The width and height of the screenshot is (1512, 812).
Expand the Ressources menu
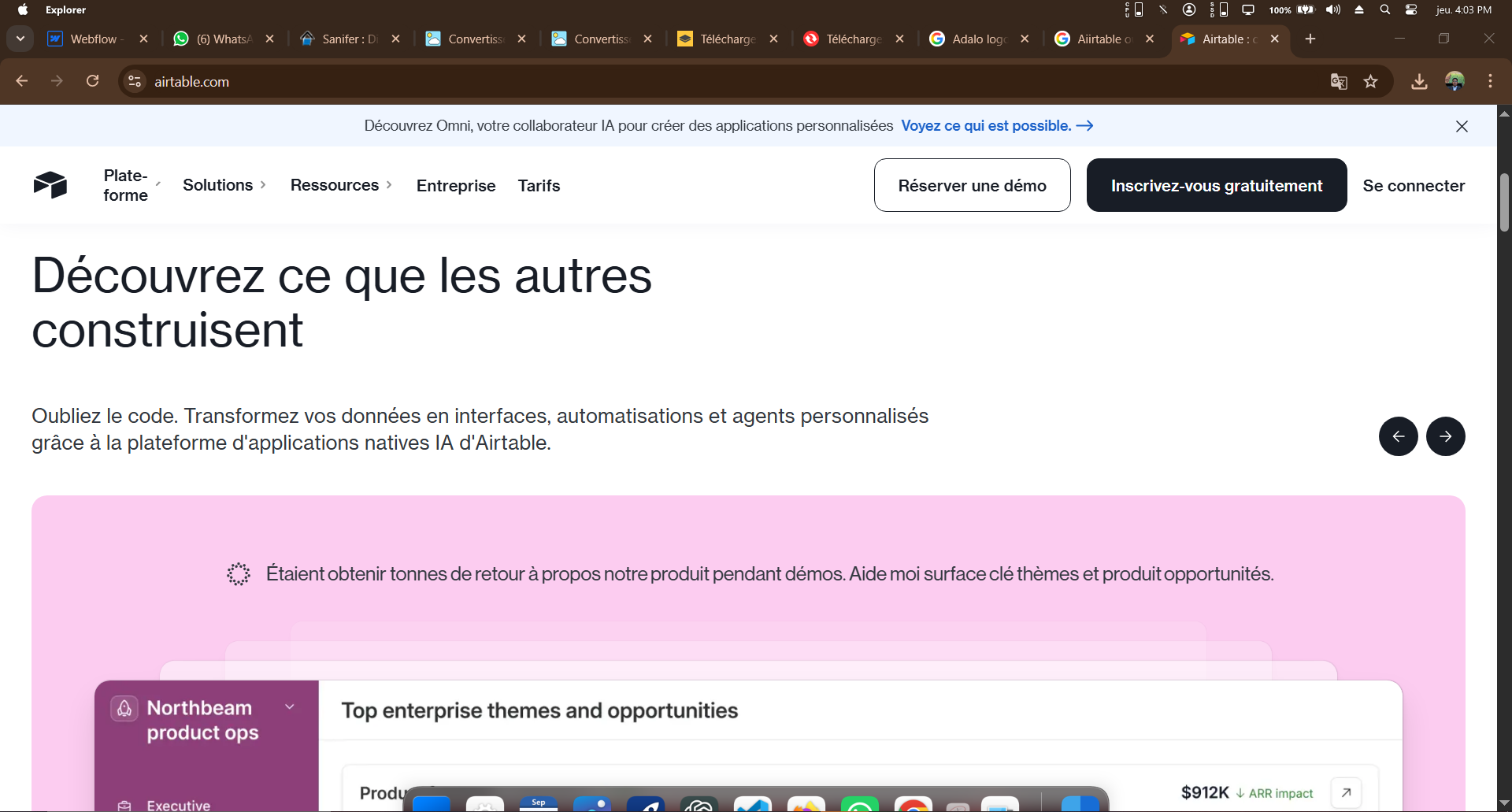point(341,185)
